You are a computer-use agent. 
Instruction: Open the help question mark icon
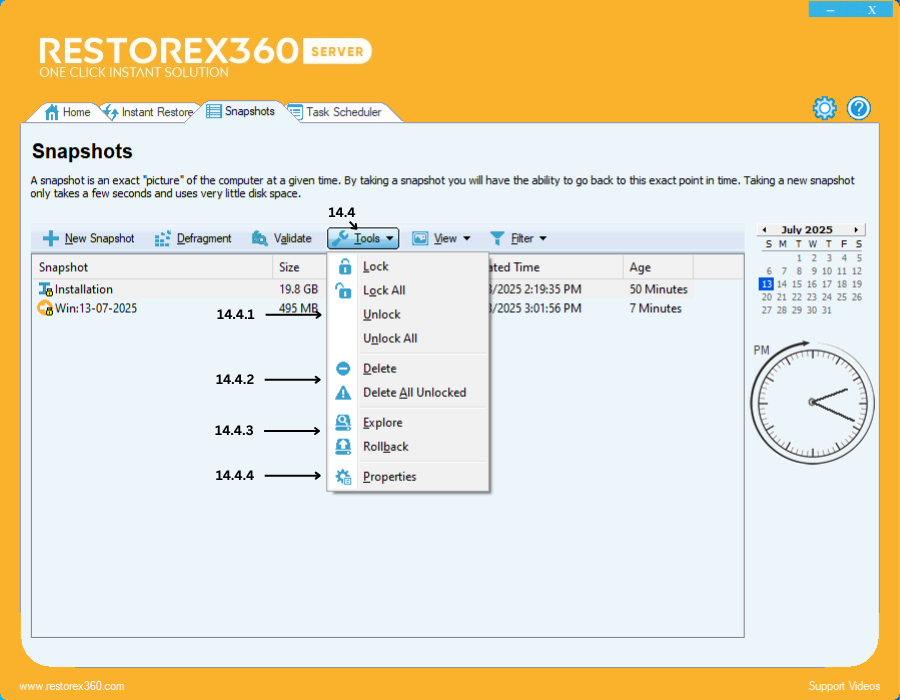pyautogui.click(x=859, y=108)
